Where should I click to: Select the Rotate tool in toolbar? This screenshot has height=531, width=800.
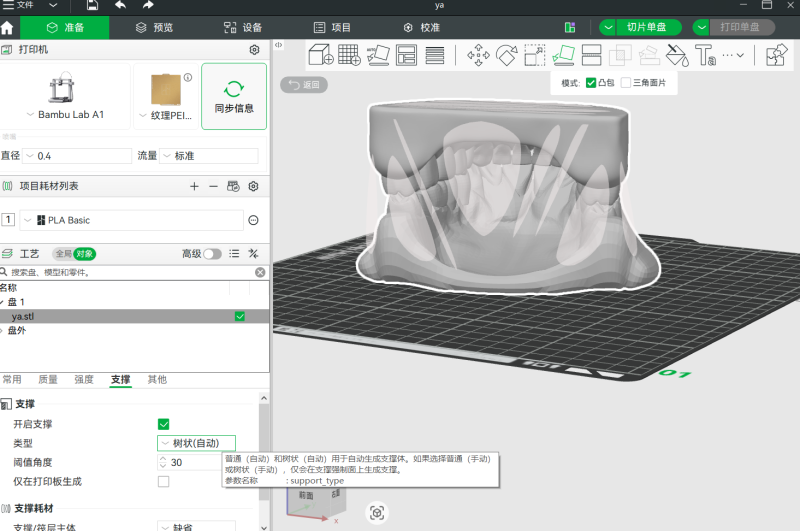tap(506, 55)
